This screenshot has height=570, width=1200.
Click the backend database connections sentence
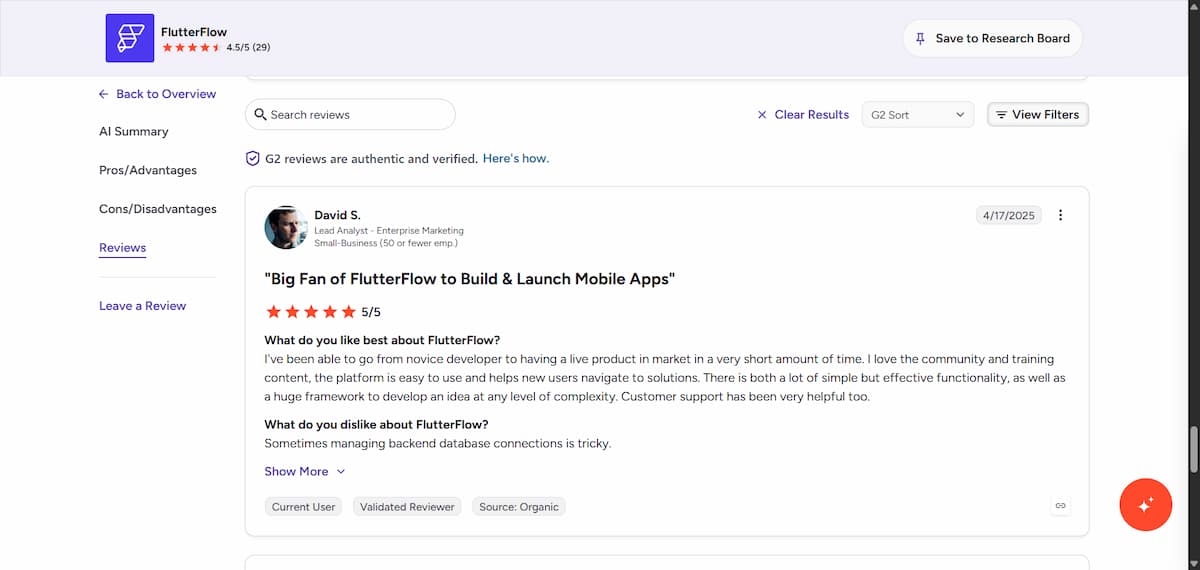coord(437,444)
